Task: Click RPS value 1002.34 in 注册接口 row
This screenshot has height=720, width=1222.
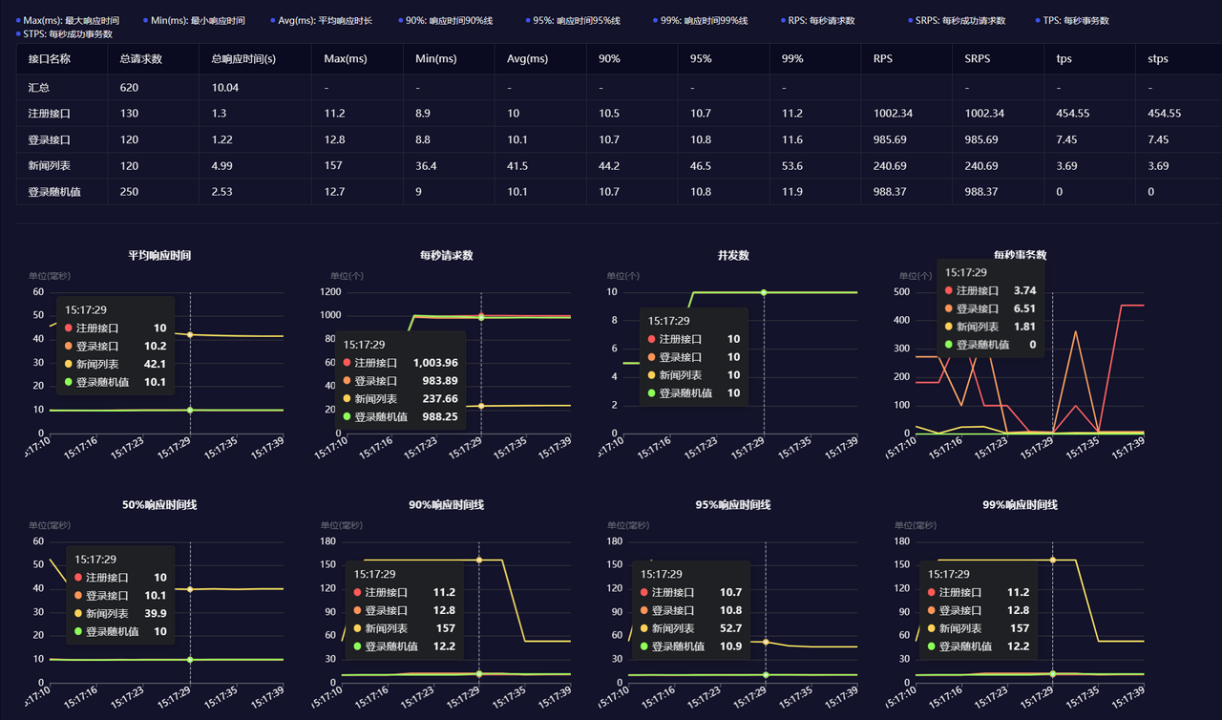Action: pyautogui.click(x=893, y=114)
